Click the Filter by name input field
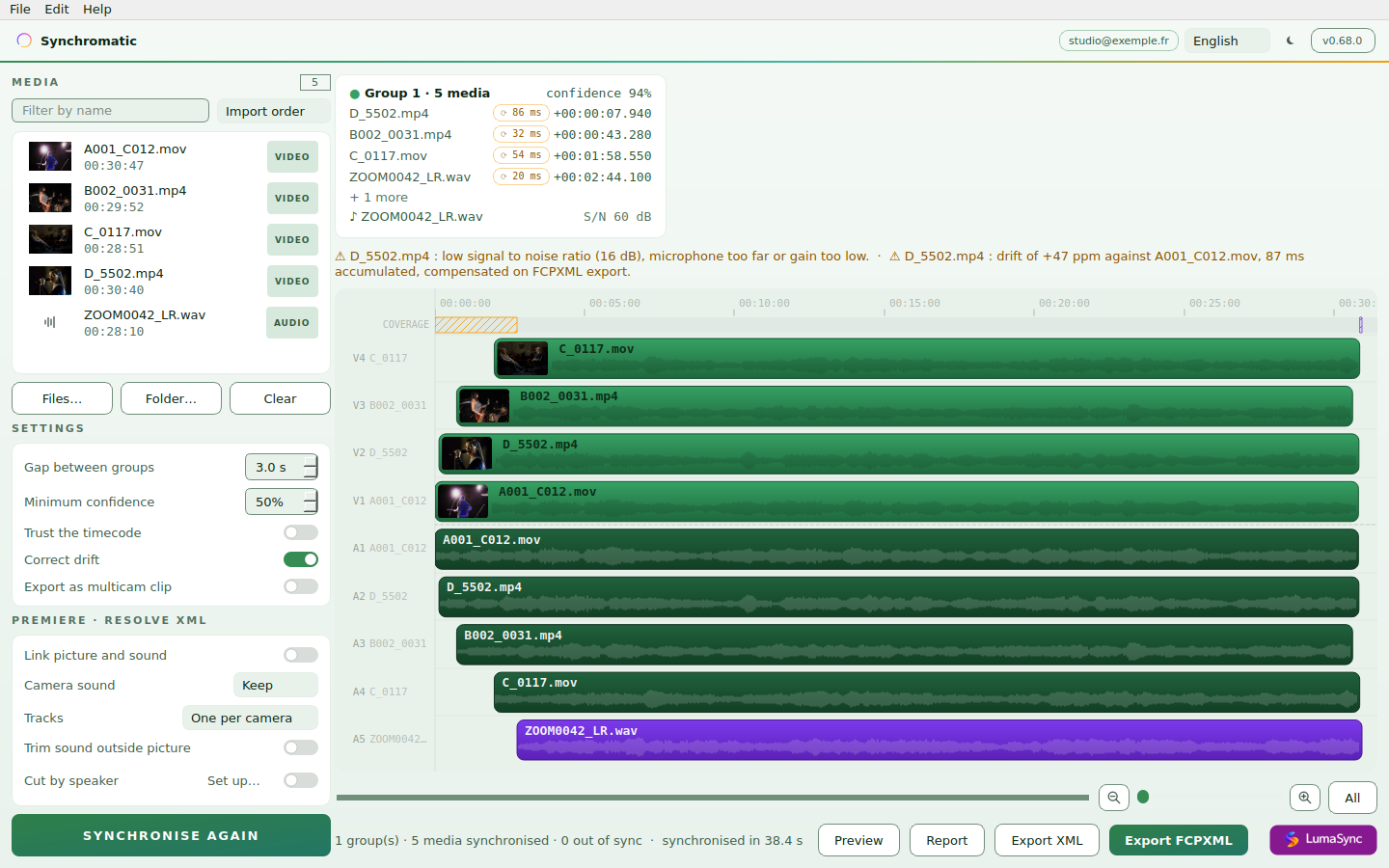1389x868 pixels. pos(110,110)
